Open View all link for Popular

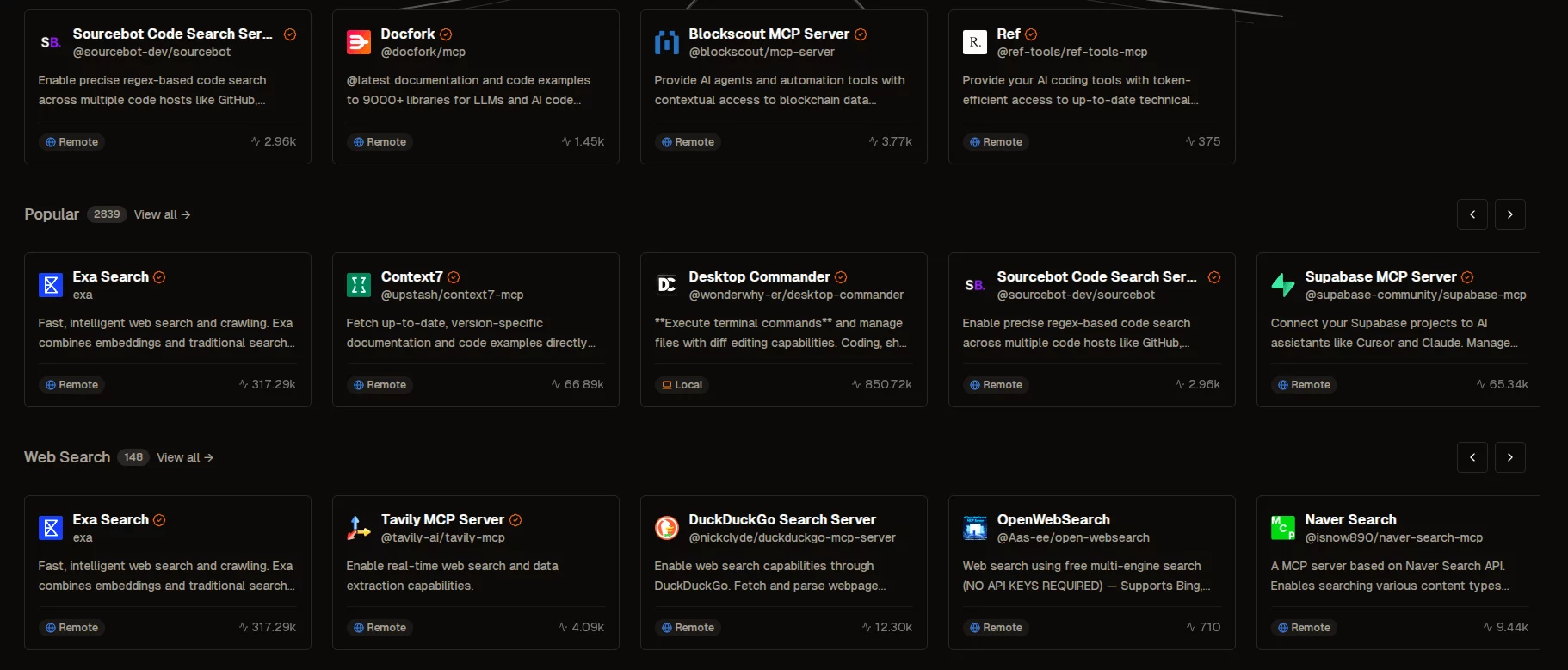point(162,214)
